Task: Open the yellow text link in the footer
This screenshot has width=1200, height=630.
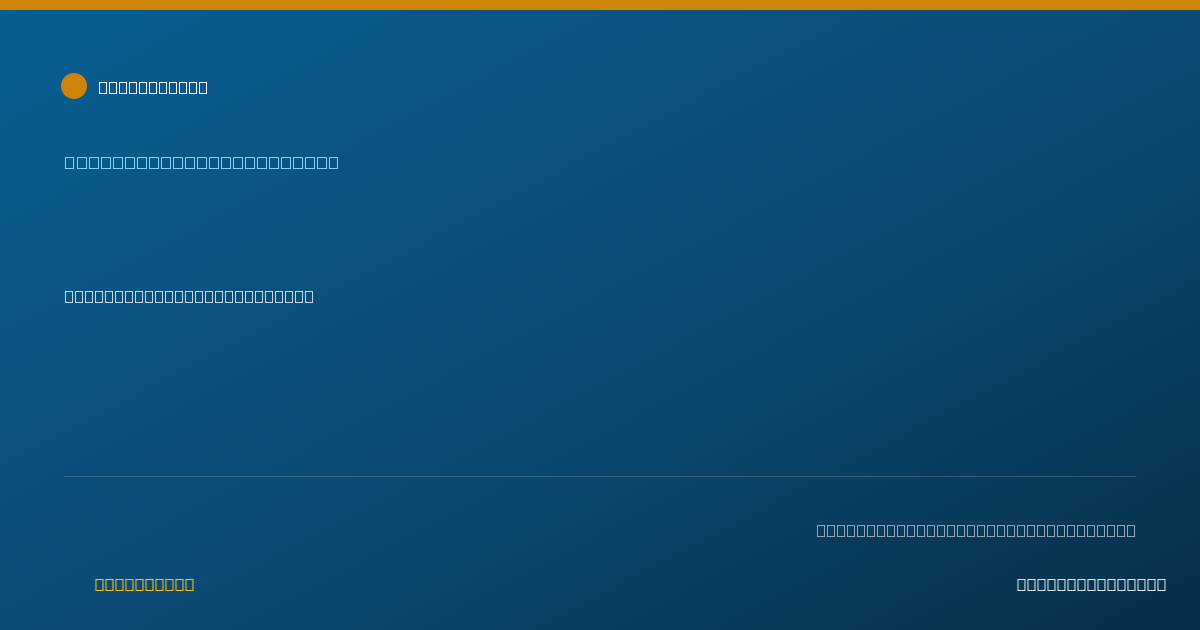Action: [144, 584]
